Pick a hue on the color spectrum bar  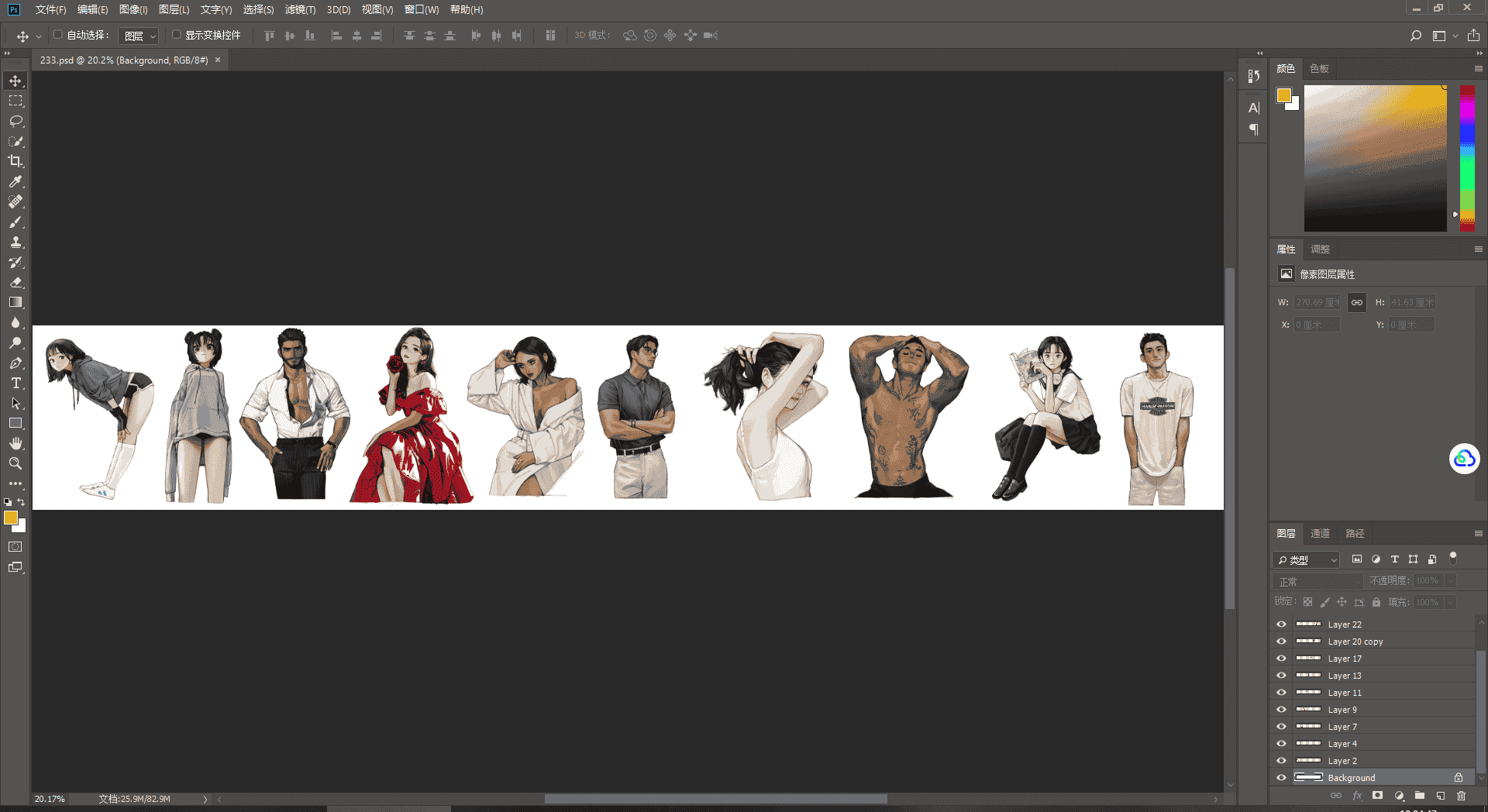1467,158
